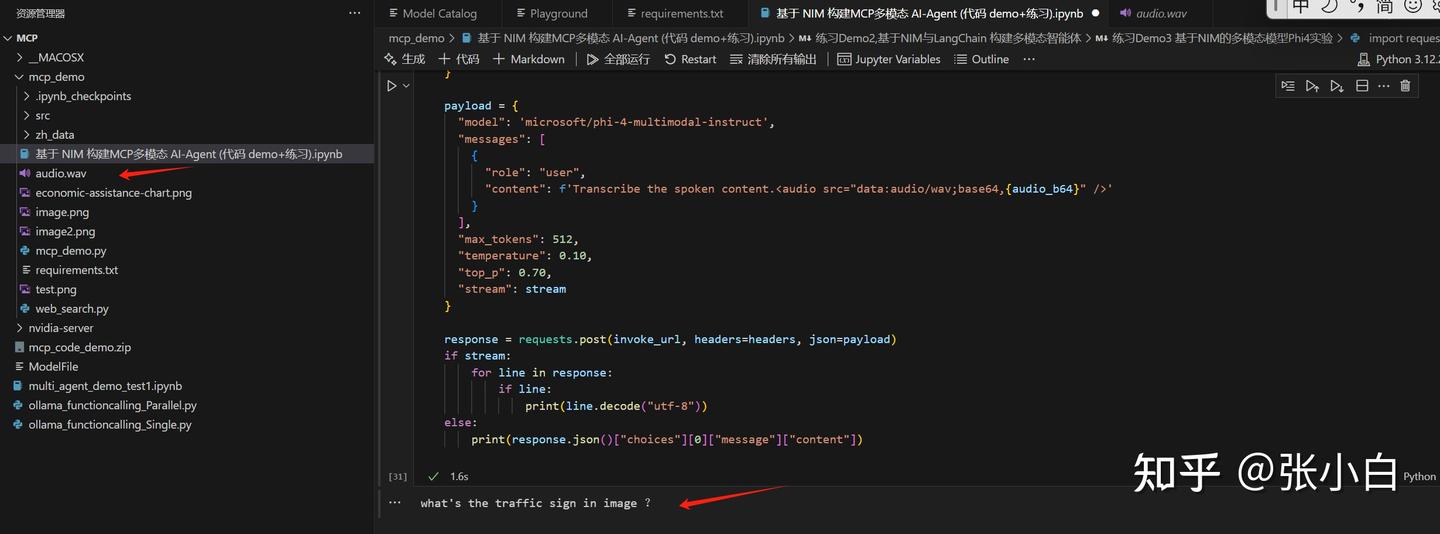This screenshot has height=534, width=1440.
Task: Open economic-assistance-chart.png file
Action: tap(187, 193)
